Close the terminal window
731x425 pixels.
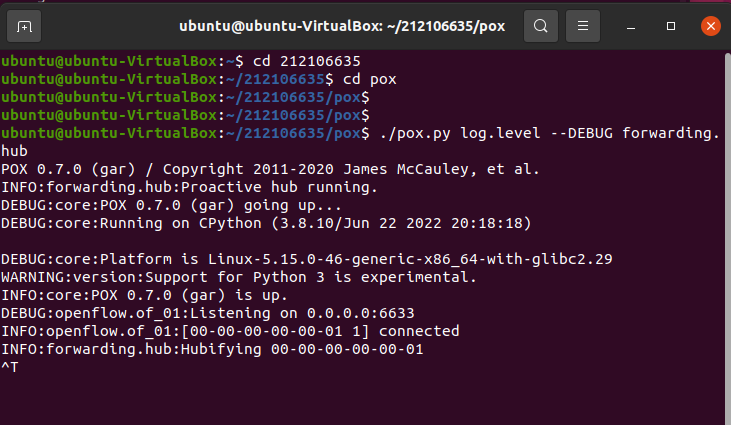click(x=708, y=25)
